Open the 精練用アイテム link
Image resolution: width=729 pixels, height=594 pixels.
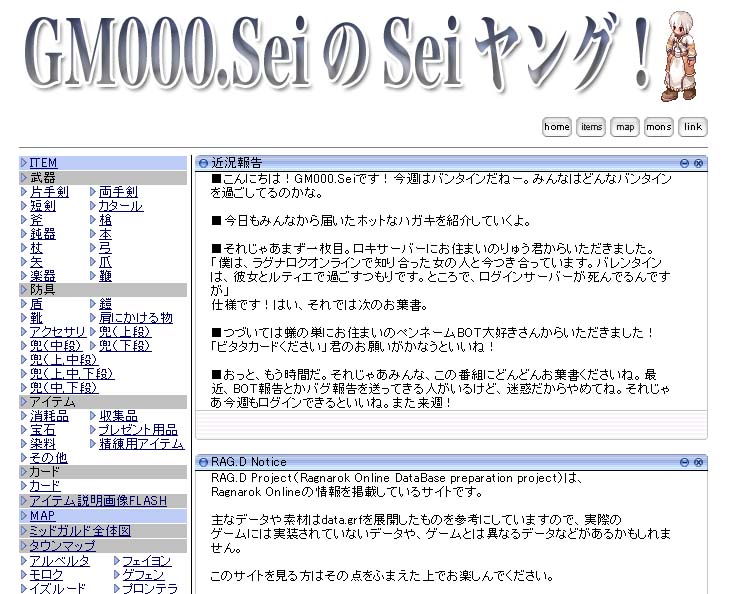pos(141,443)
